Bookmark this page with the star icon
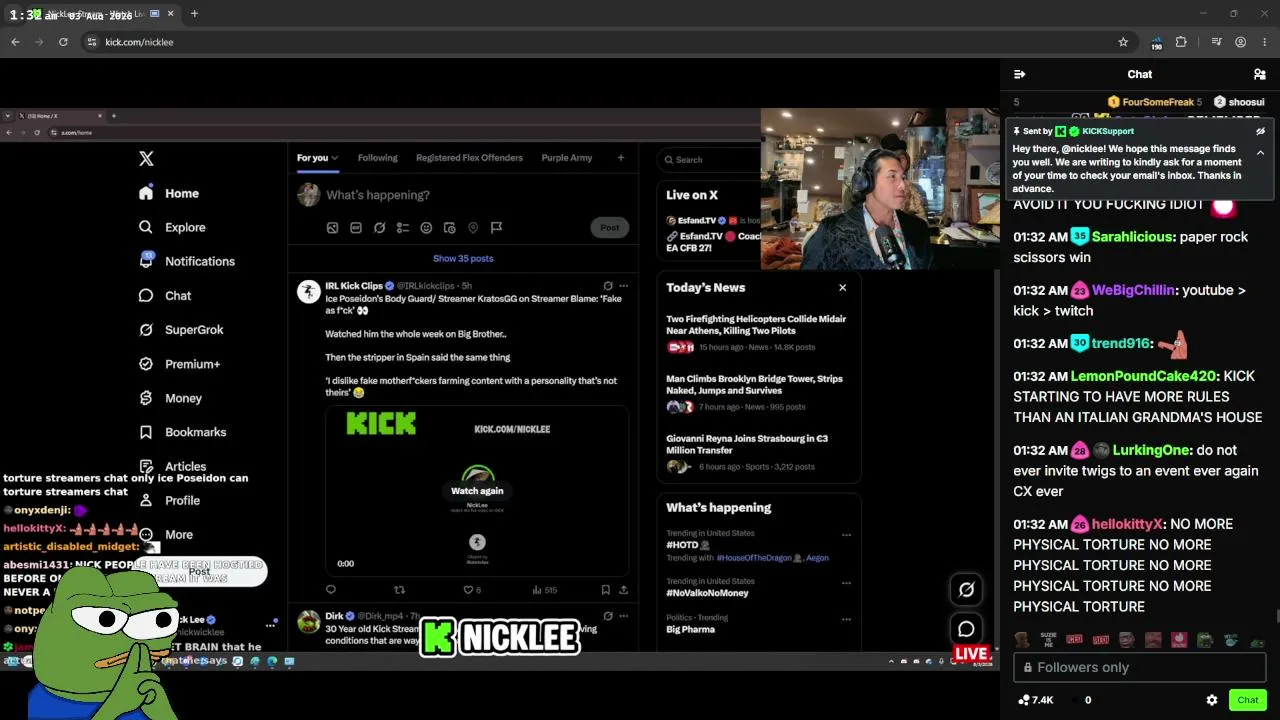 (x=1123, y=42)
